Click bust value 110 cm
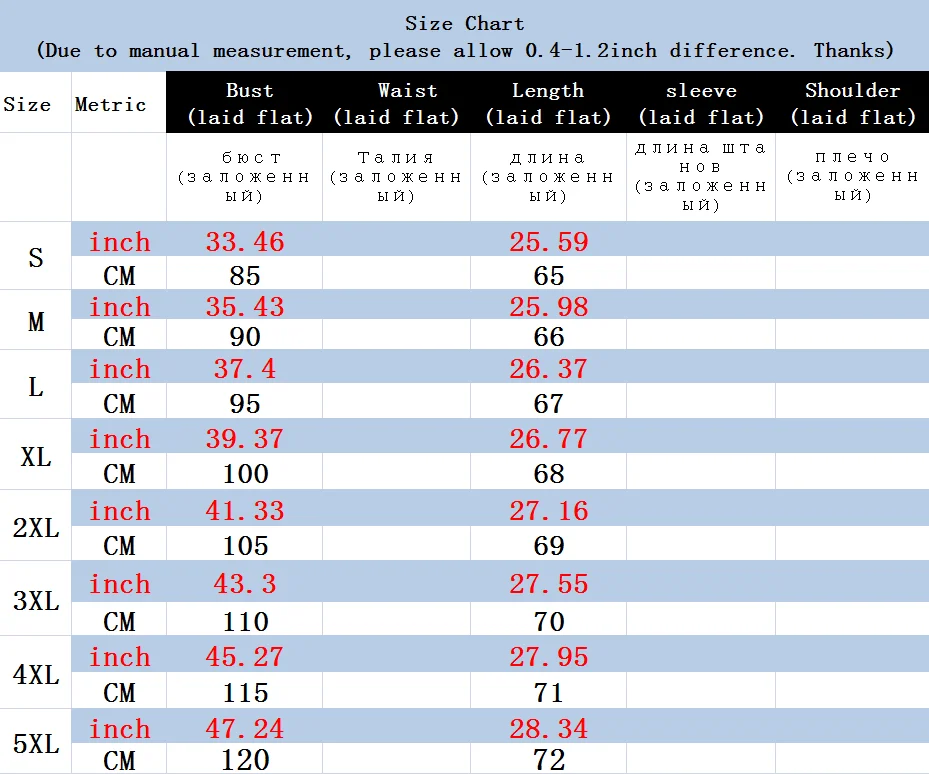This screenshot has width=929, height=774. pyautogui.click(x=245, y=622)
